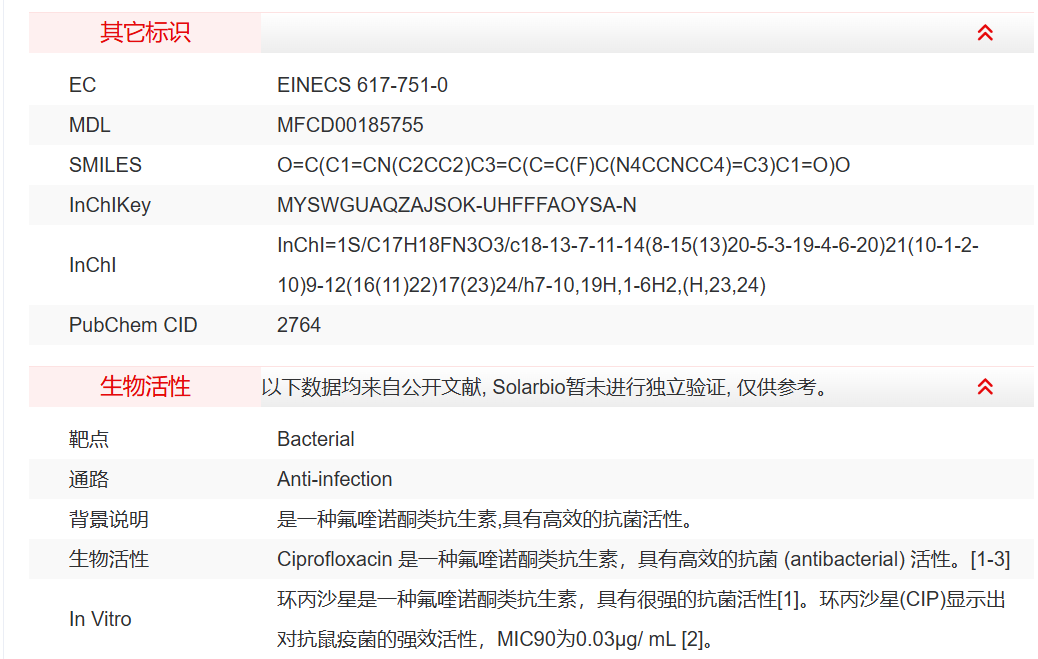
Task: Click the 生物活性 section header
Action: [145, 387]
